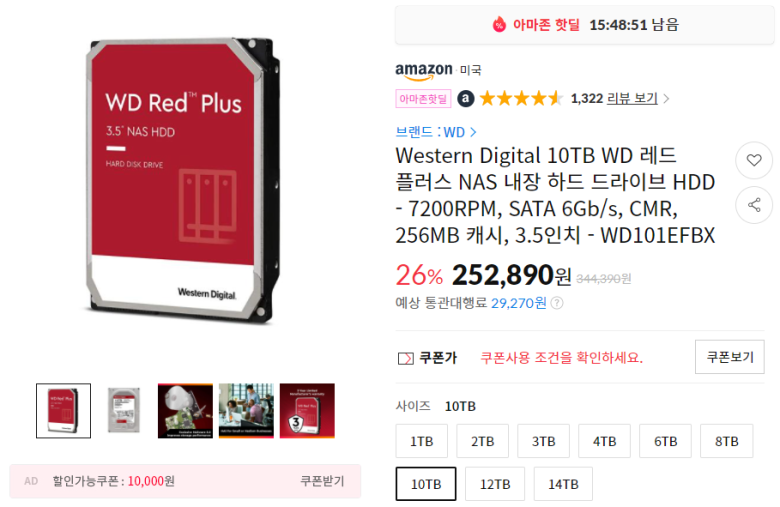
Task: Show the second product thumbnail image
Action: [124, 410]
